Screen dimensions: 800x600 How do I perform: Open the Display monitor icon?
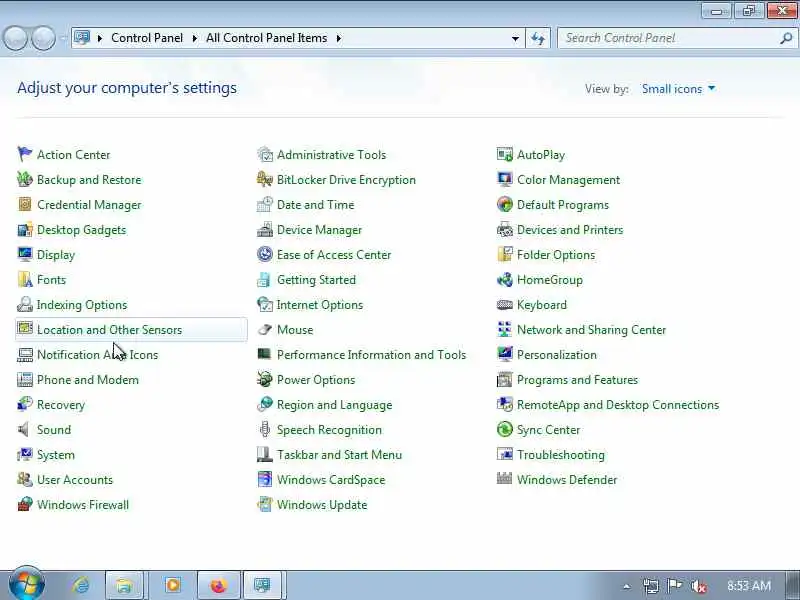(24, 254)
